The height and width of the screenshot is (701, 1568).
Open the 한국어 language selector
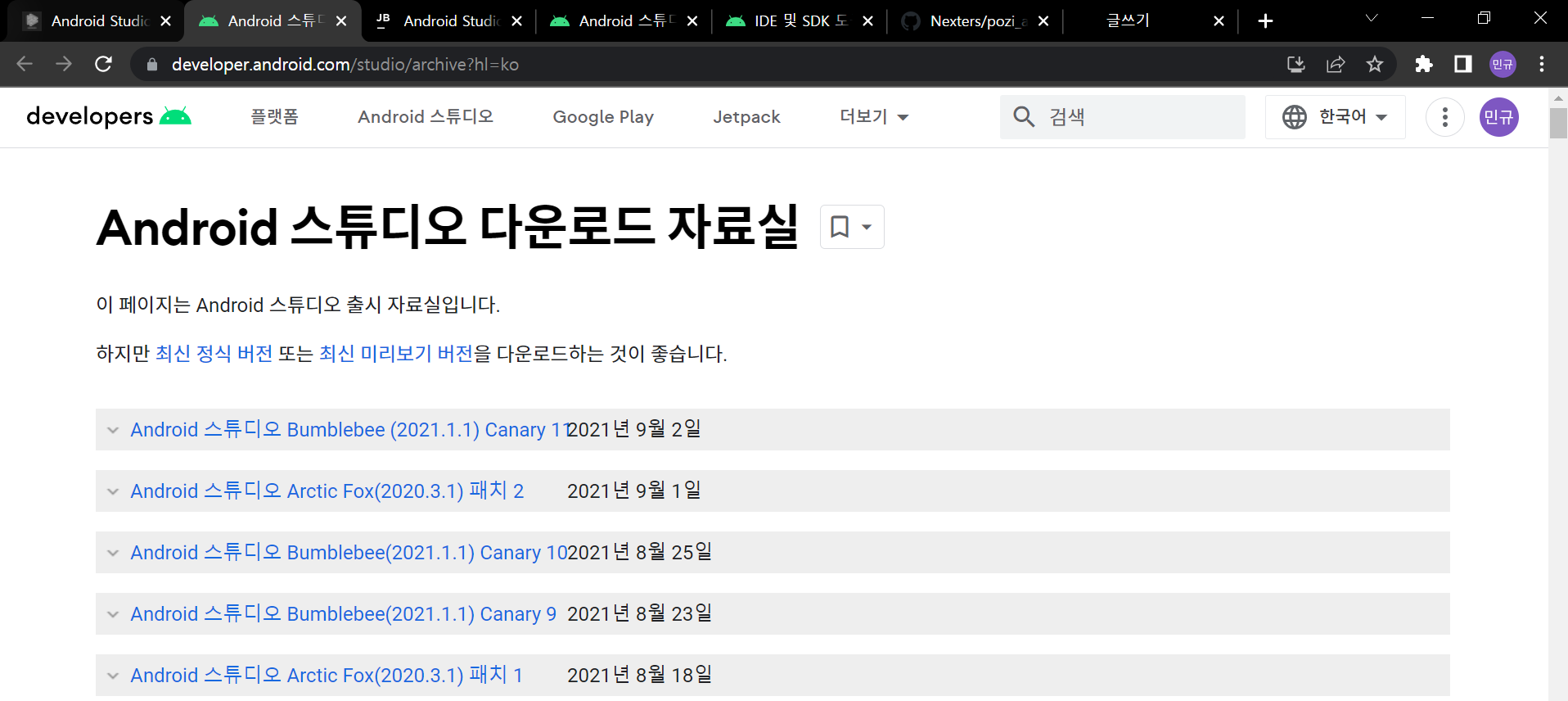[1336, 117]
